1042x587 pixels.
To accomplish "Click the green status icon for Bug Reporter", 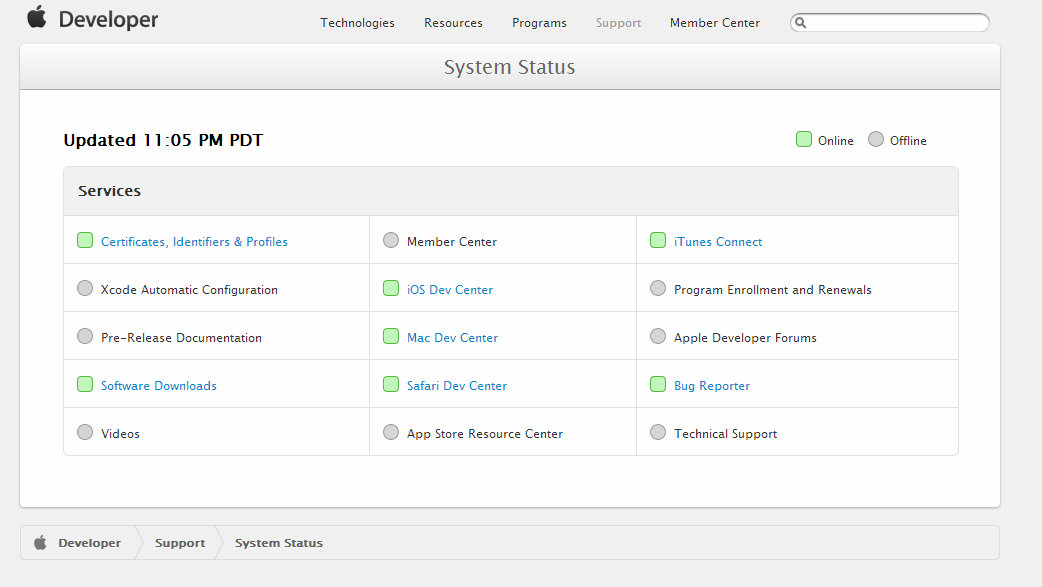I will pyautogui.click(x=658, y=384).
